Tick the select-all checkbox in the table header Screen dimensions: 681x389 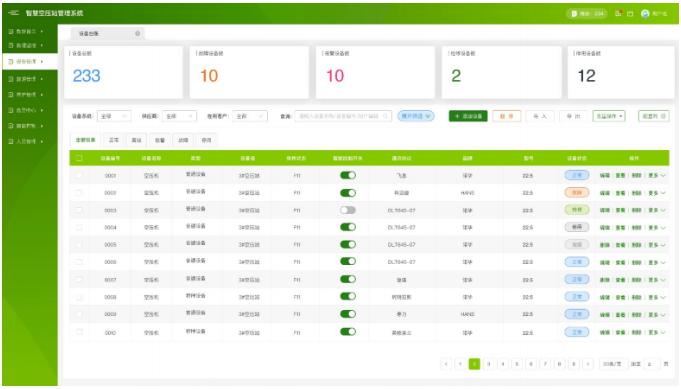pos(79,158)
